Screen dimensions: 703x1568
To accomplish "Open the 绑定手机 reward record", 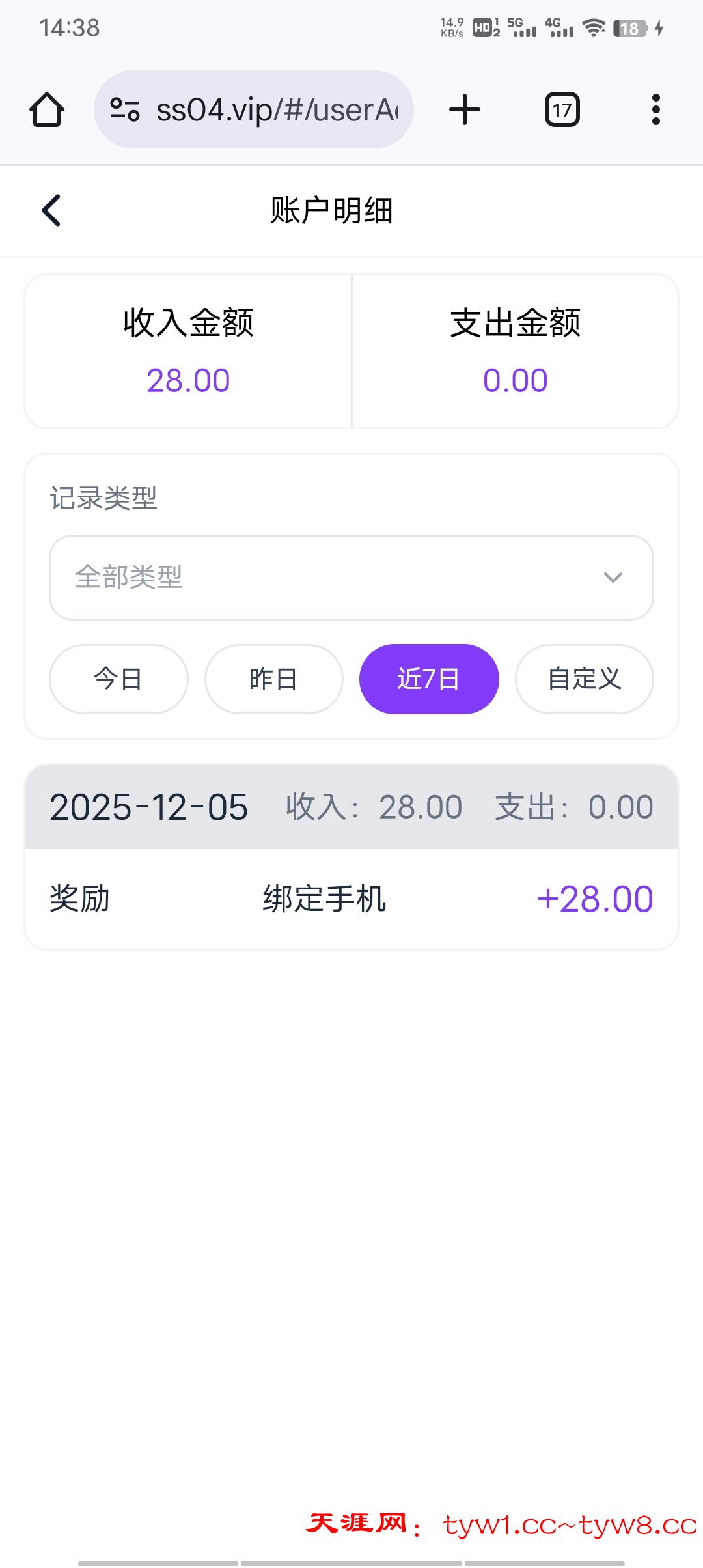I will tap(324, 899).
